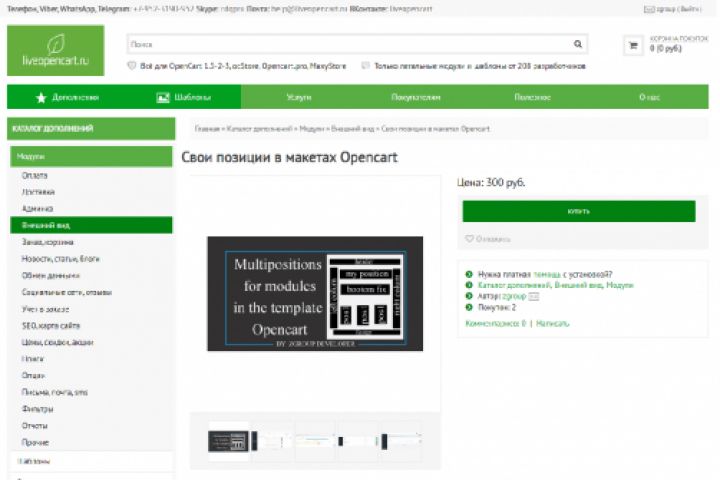
Task: Open the Дополнения menu
Action: (x=67, y=97)
